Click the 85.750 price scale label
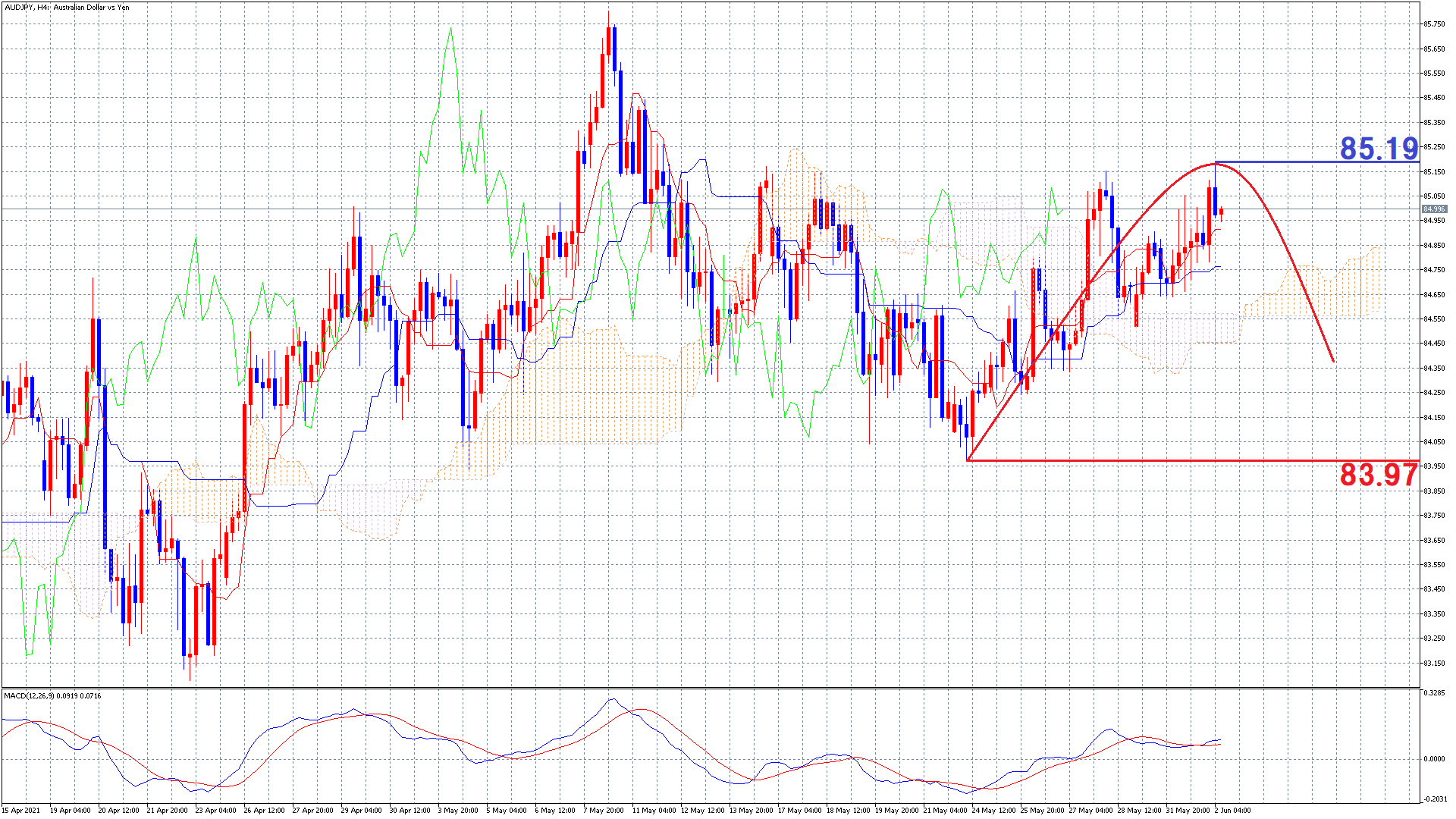Screen dimensions: 1456x819 point(1433,24)
